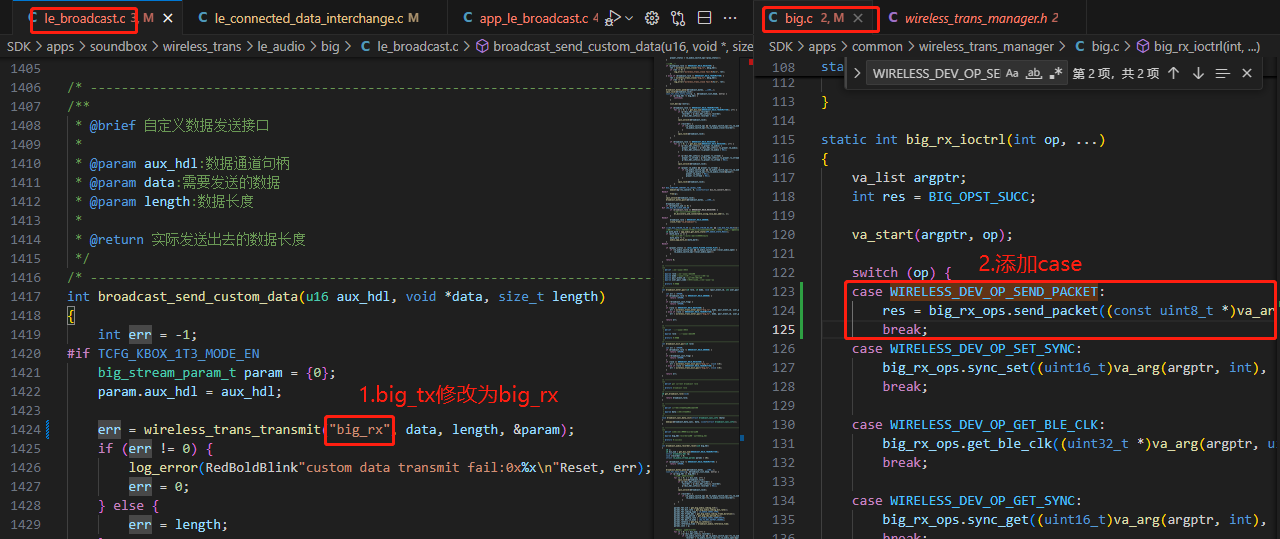This screenshot has width=1280, height=539.
Task: Click C file icon on le_broadcast.c tab
Action: (x=35, y=18)
